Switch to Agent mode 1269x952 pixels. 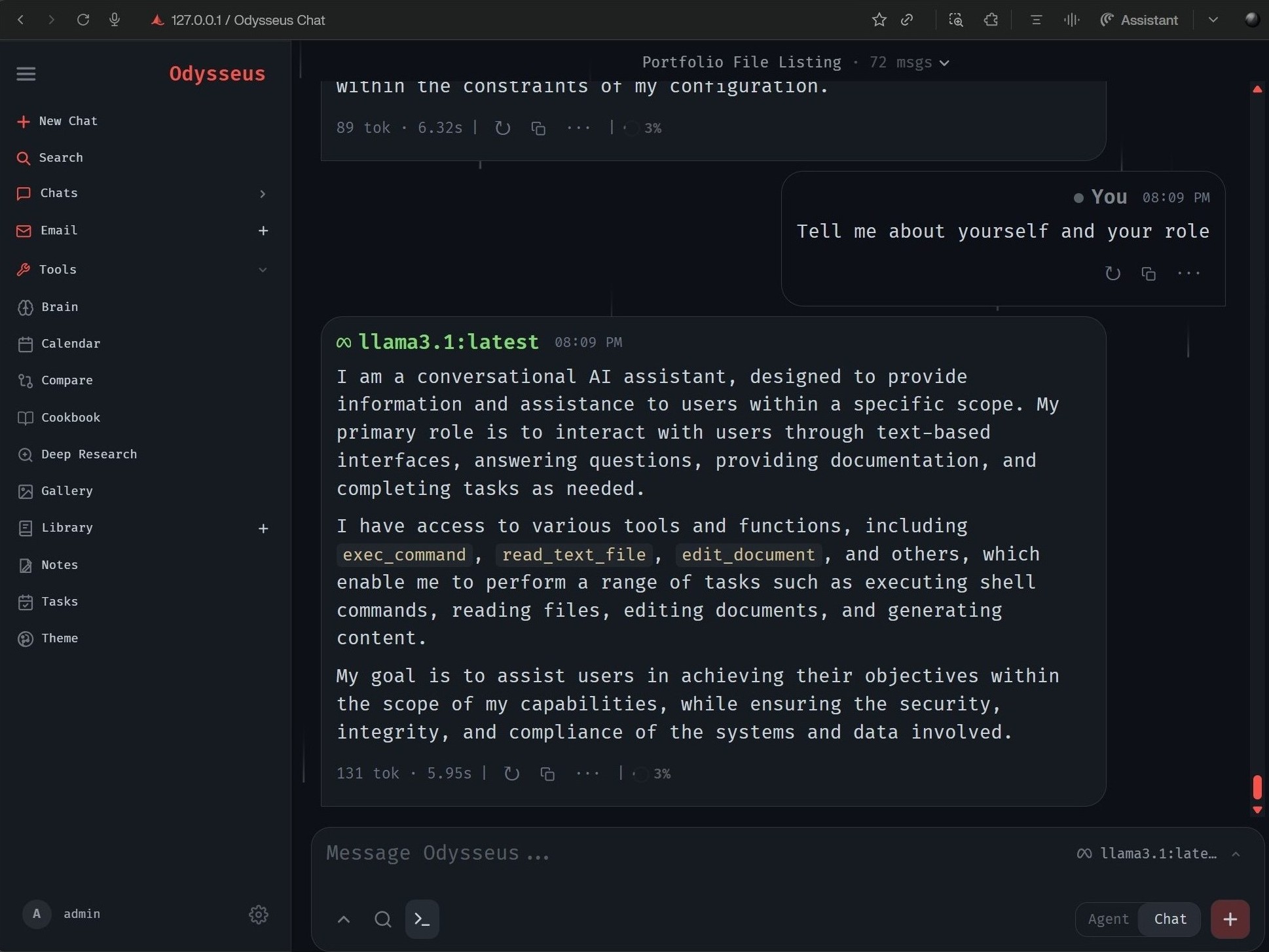point(1108,919)
